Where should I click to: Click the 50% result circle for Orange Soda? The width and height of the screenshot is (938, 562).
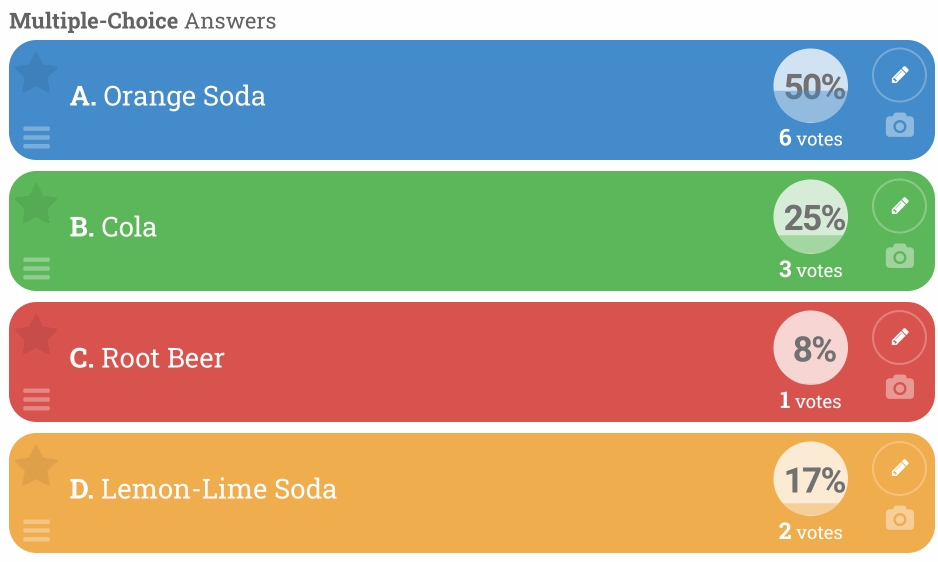click(811, 86)
